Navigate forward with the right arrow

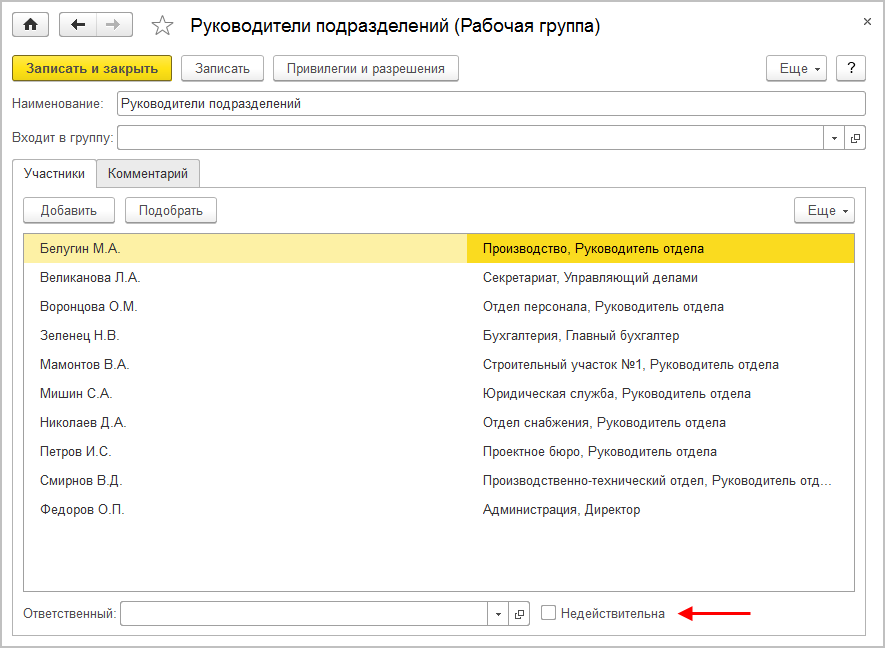tap(114, 25)
